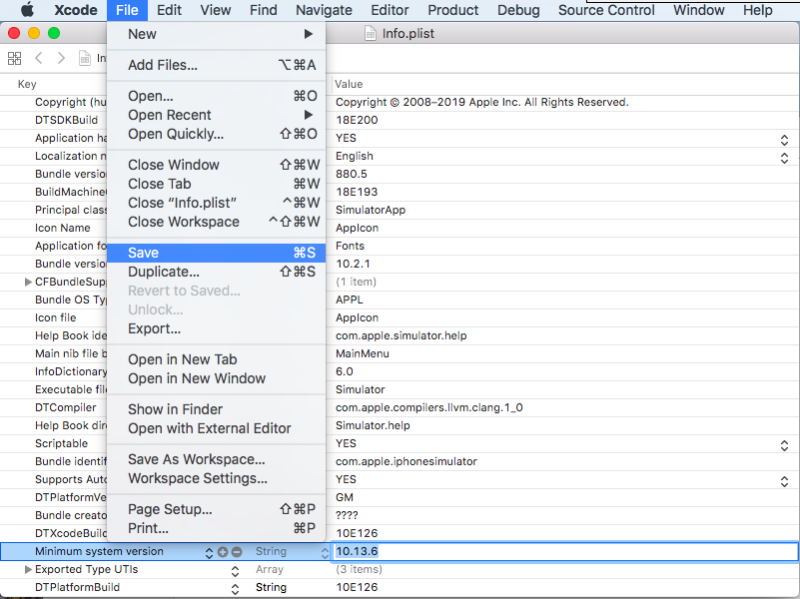Click the MainMenu value
Viewport: 800px width, 599px height.
coord(362,354)
